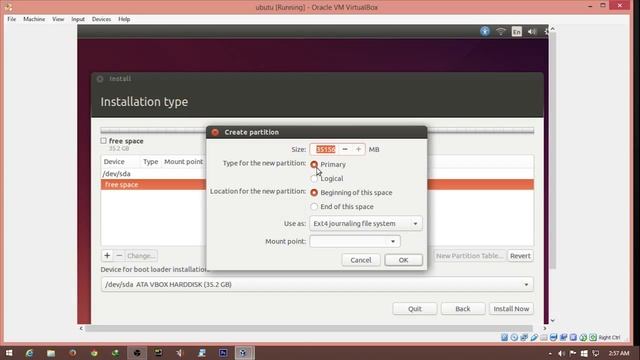This screenshot has height=360, width=640.
Task: Open the En keyboard layout indicator
Action: click(x=517, y=31)
